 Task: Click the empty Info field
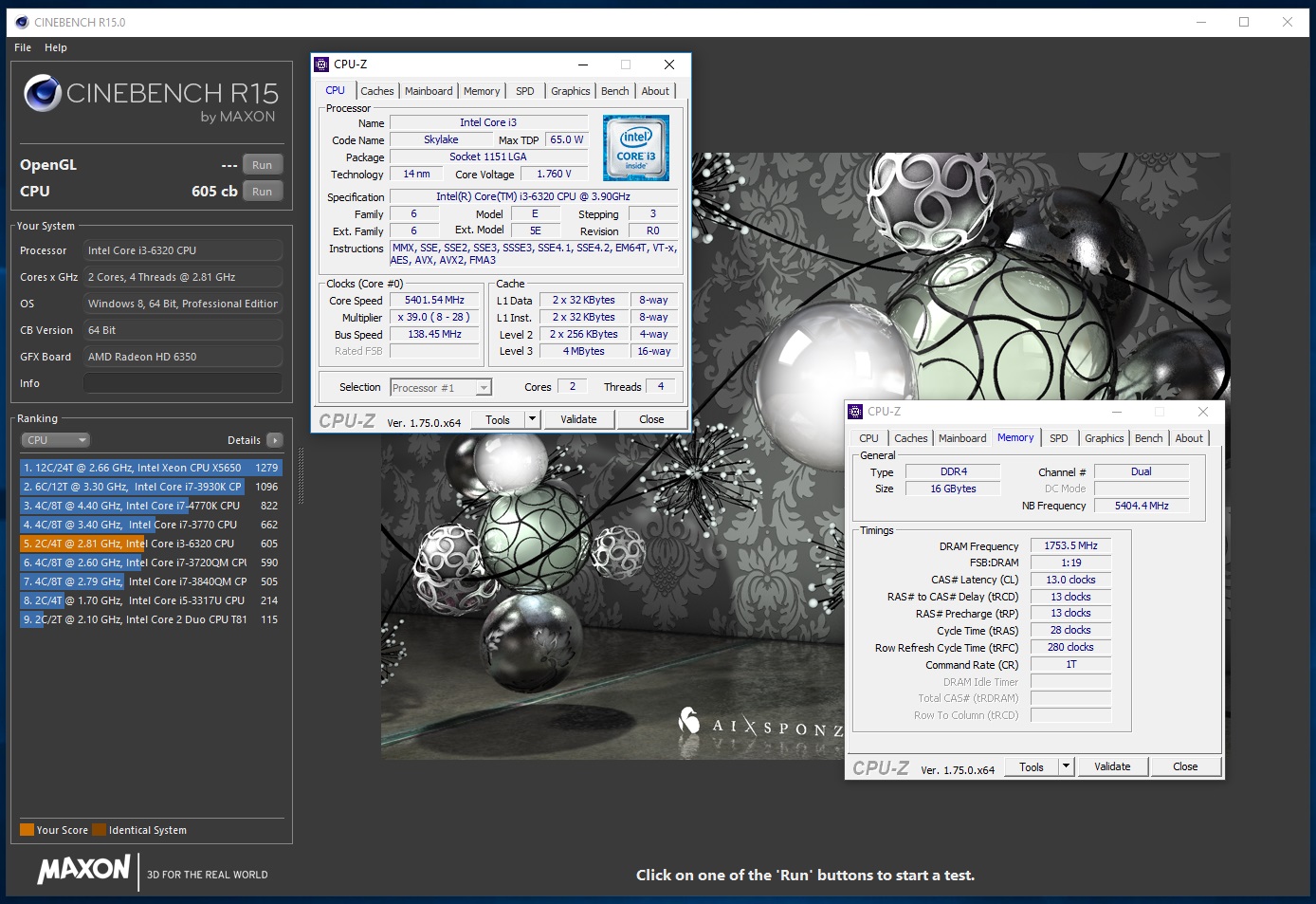[x=183, y=383]
